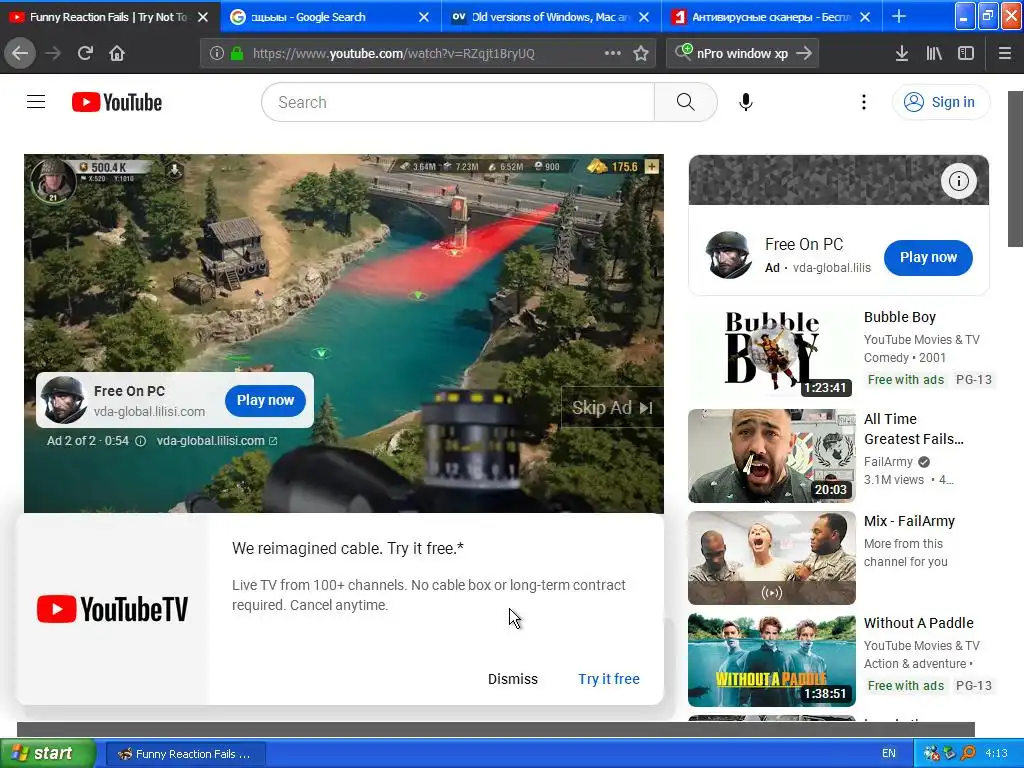Go back with the browser back arrow
The height and width of the screenshot is (768, 1024).
(x=20, y=53)
